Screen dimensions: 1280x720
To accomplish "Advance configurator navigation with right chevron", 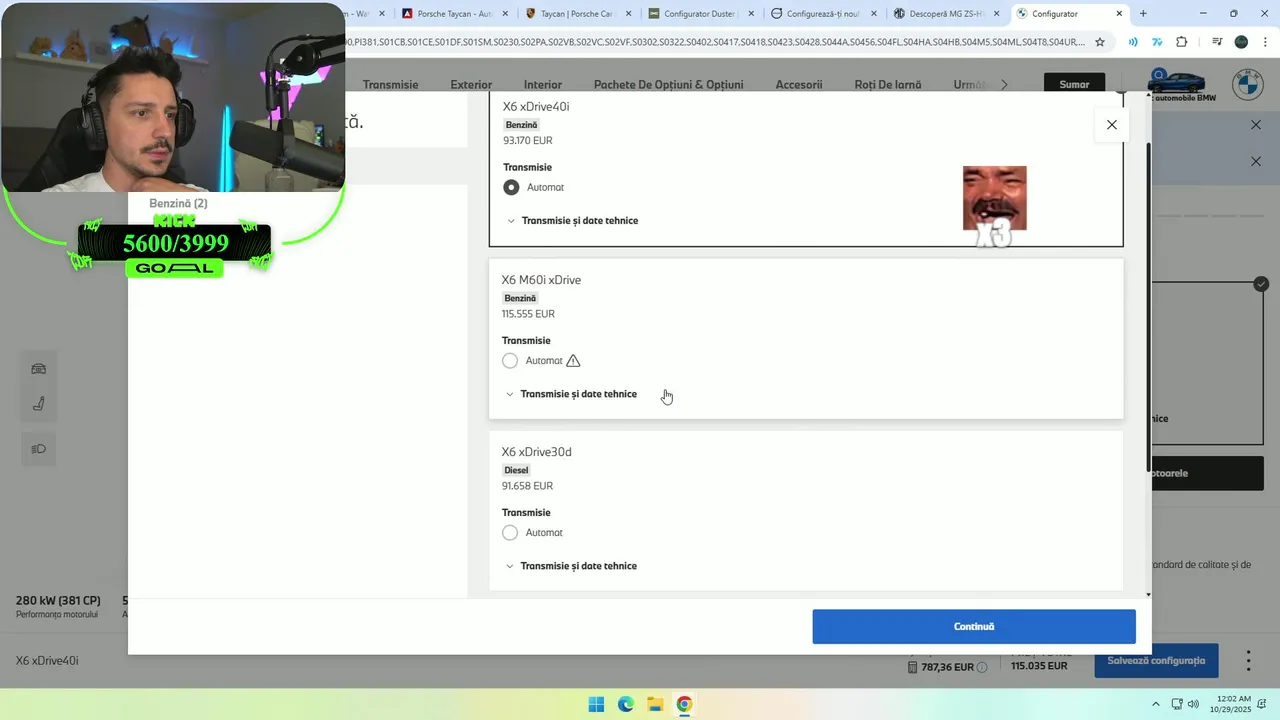I will pos(1004,85).
